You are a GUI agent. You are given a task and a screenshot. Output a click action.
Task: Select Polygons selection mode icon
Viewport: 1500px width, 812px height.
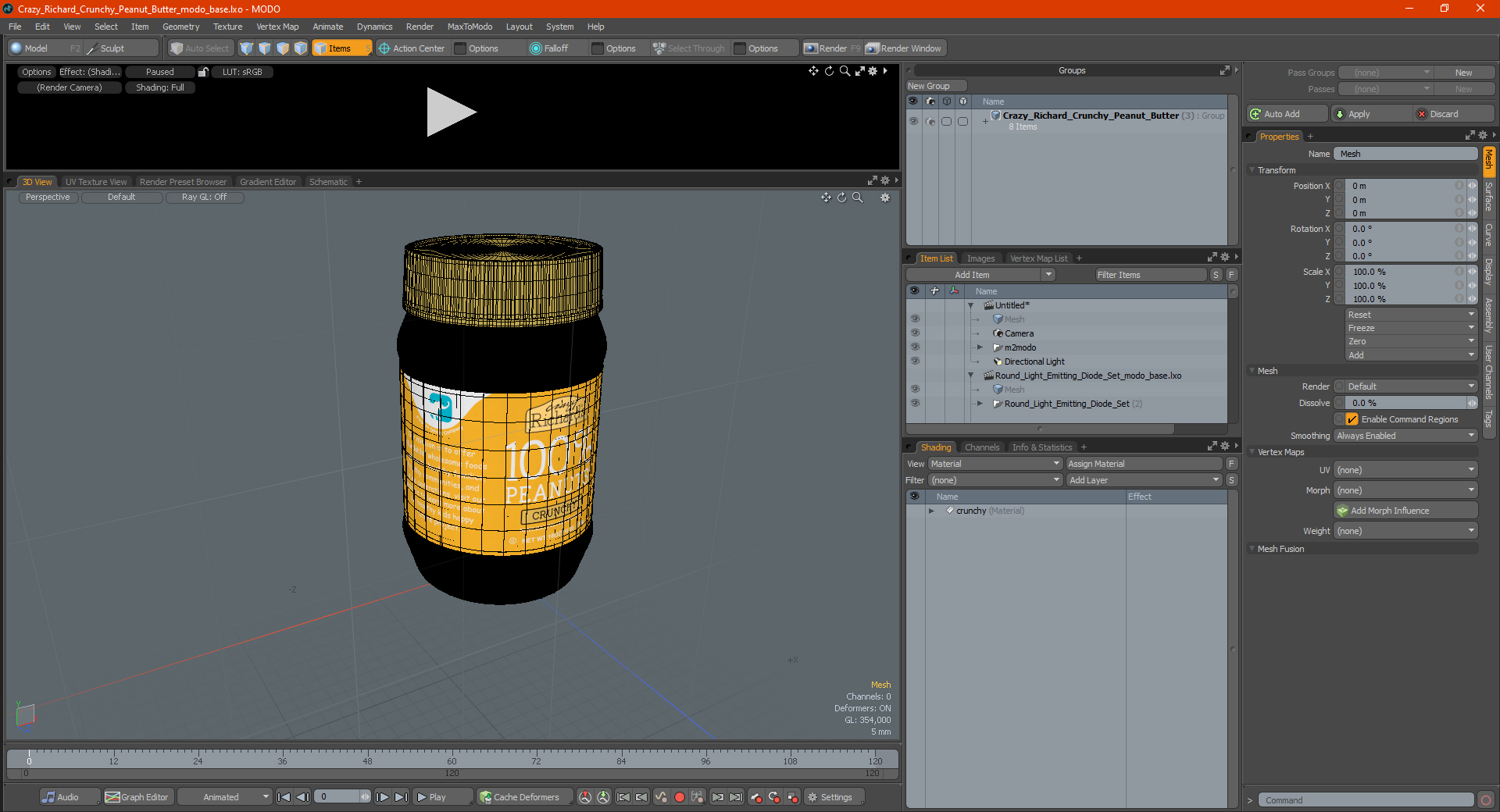click(283, 48)
